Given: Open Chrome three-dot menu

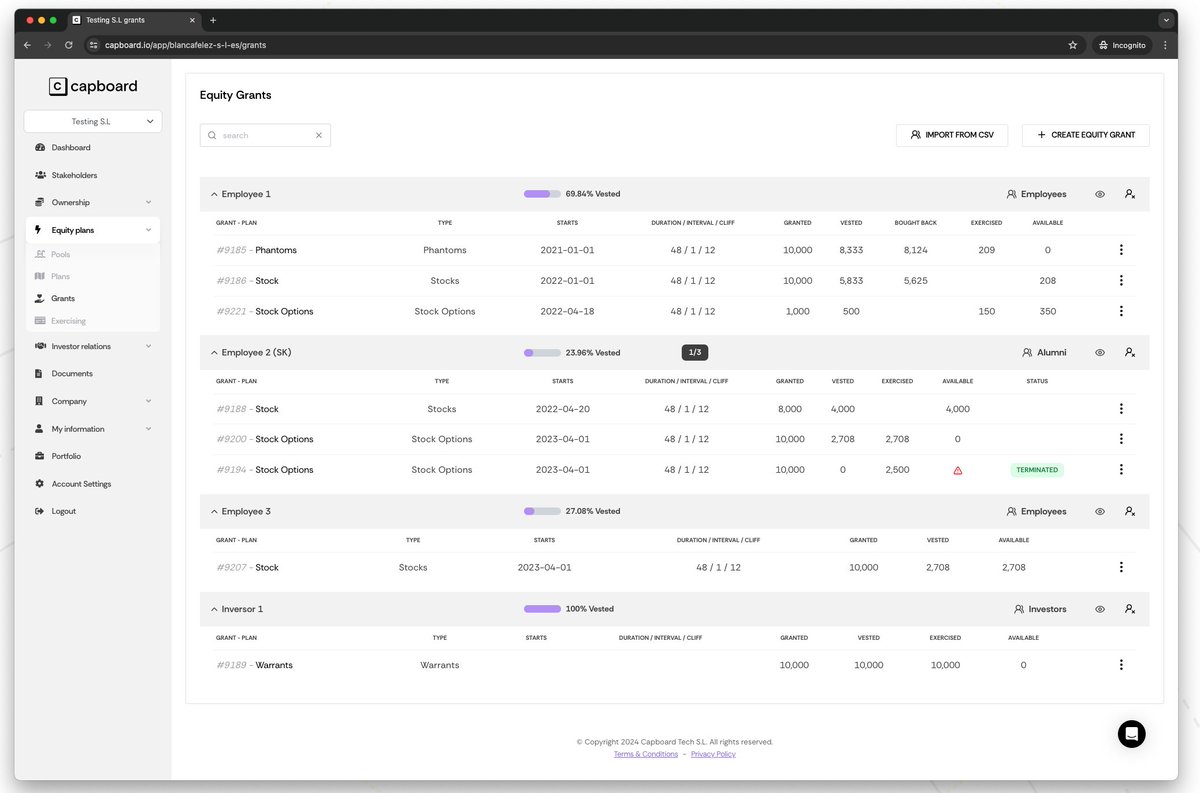Looking at the screenshot, I should [x=1165, y=45].
